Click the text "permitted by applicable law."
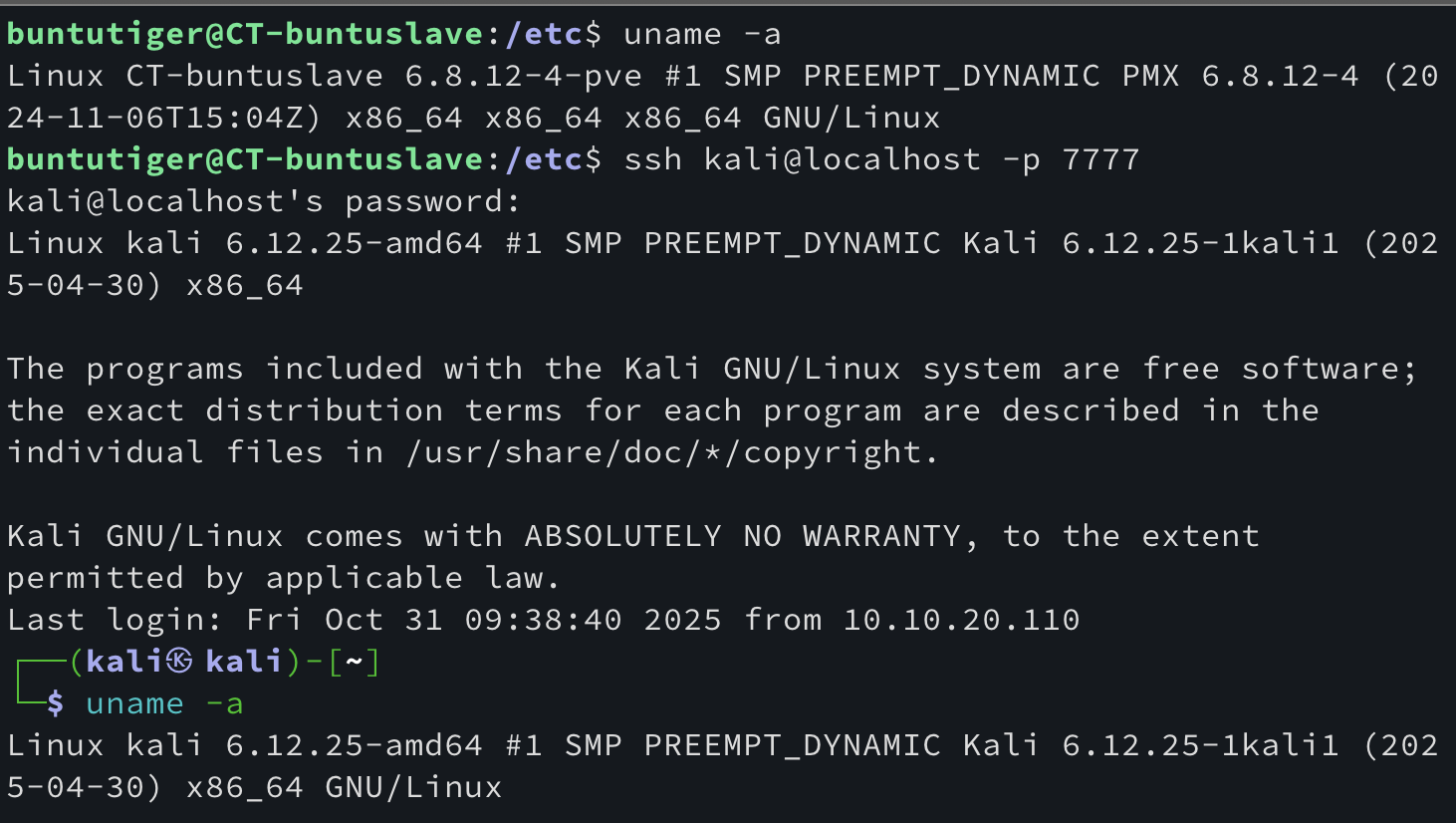This screenshot has height=823, width=1456. (284, 577)
